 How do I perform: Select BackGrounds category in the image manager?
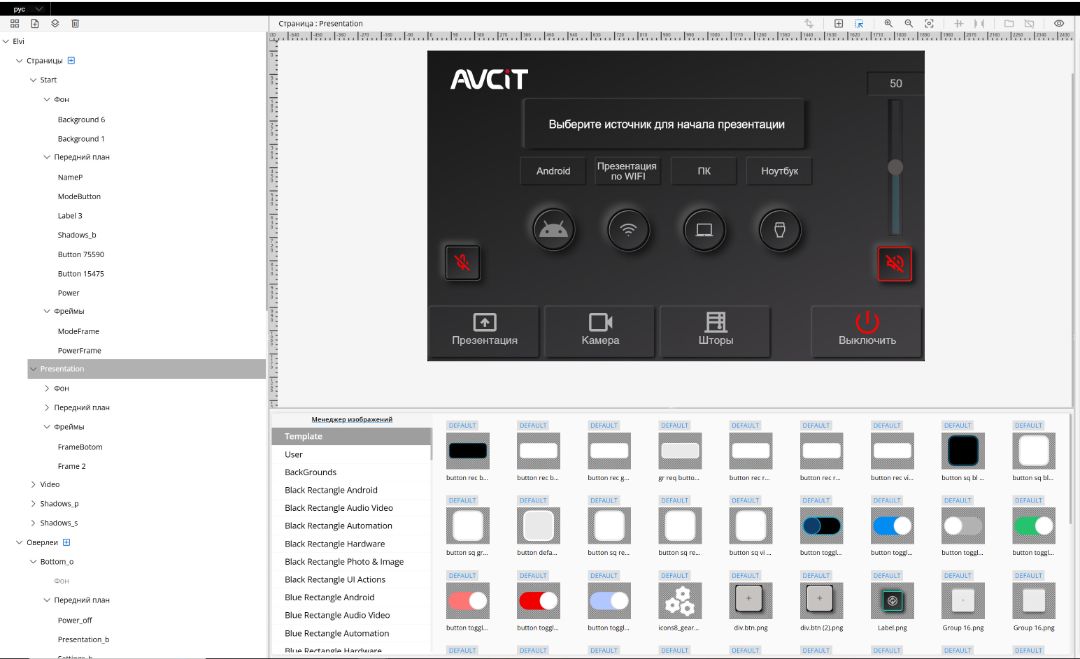(310, 472)
